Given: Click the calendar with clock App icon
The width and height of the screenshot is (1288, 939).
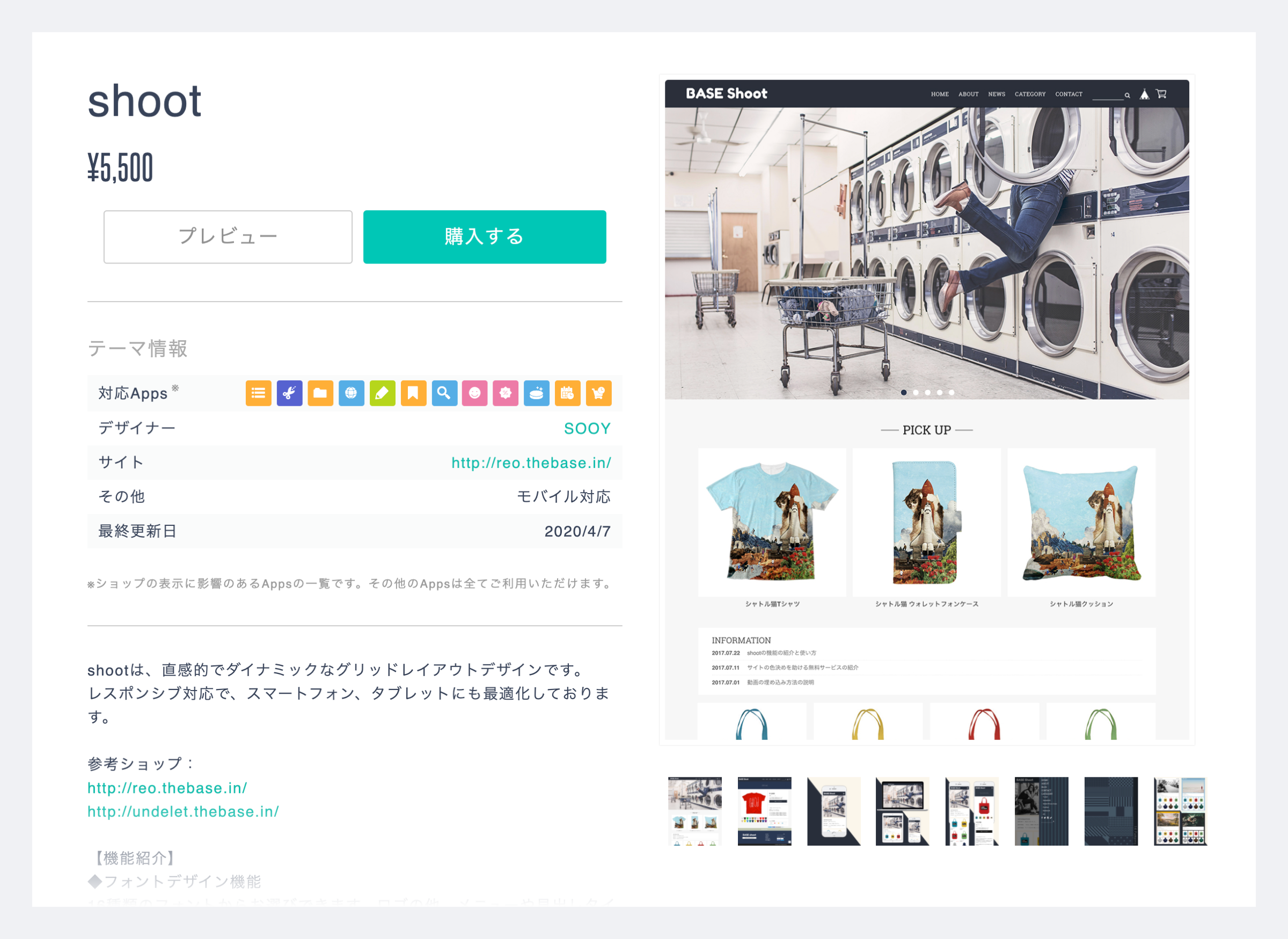Looking at the screenshot, I should pyautogui.click(x=567, y=393).
